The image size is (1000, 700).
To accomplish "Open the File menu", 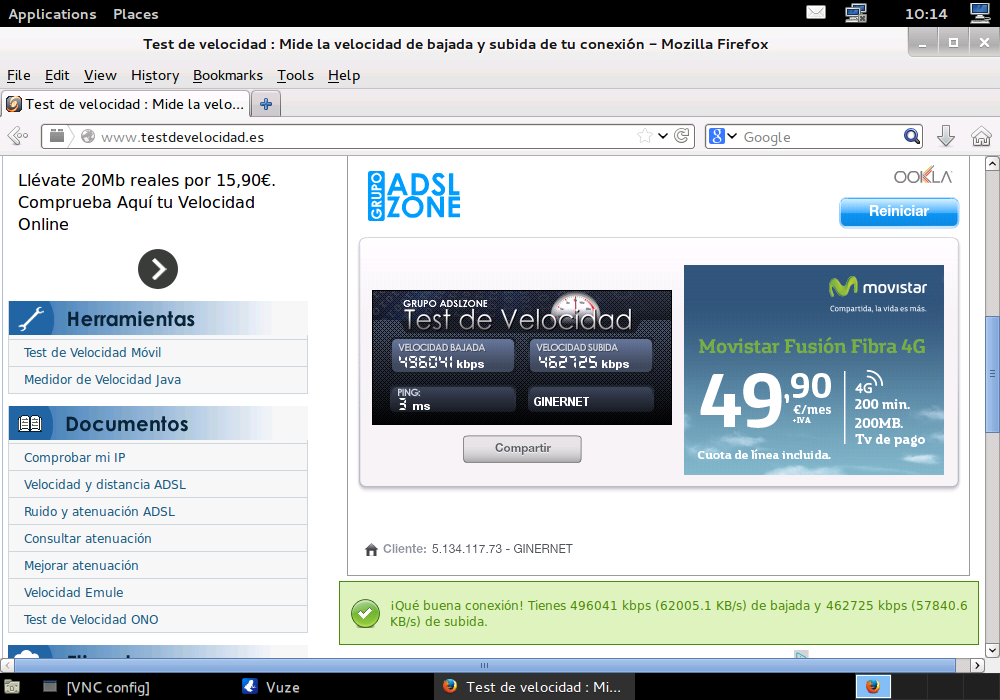I will click(18, 75).
